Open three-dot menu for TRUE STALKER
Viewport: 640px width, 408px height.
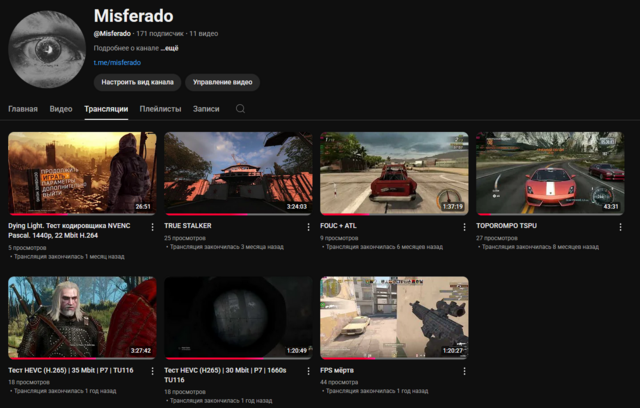point(308,227)
